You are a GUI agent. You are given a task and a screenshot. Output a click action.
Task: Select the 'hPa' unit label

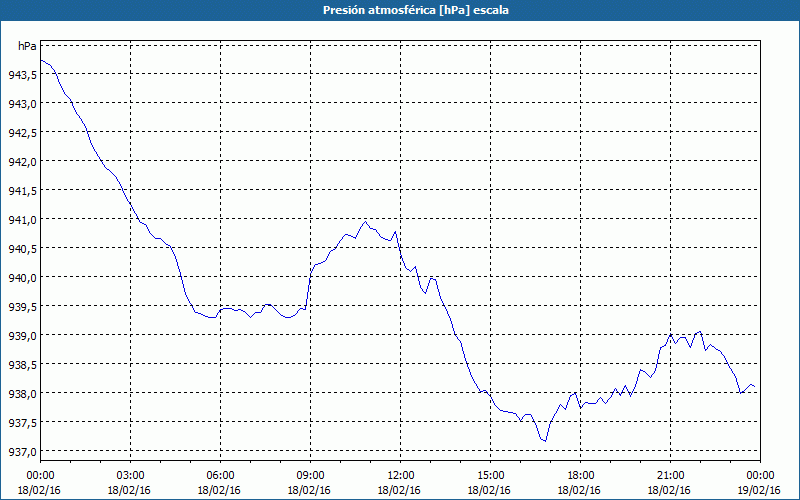pos(28,46)
